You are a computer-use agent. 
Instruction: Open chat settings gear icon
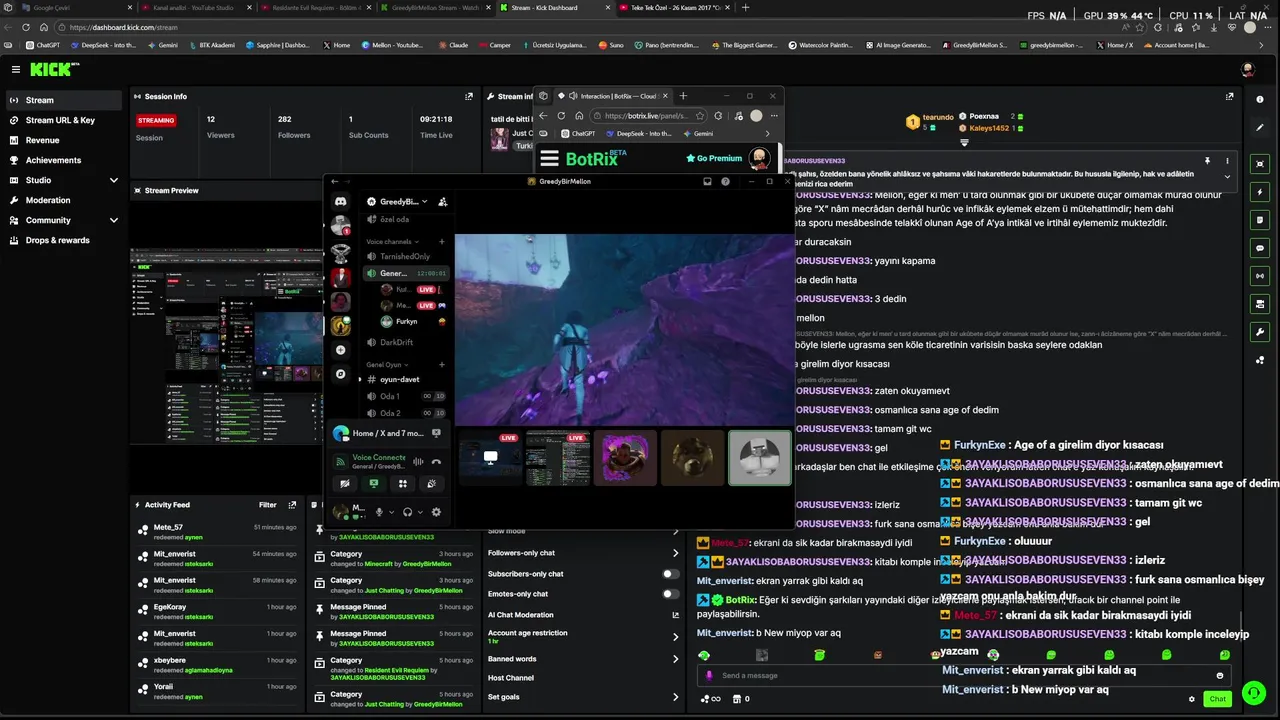click(1192, 699)
